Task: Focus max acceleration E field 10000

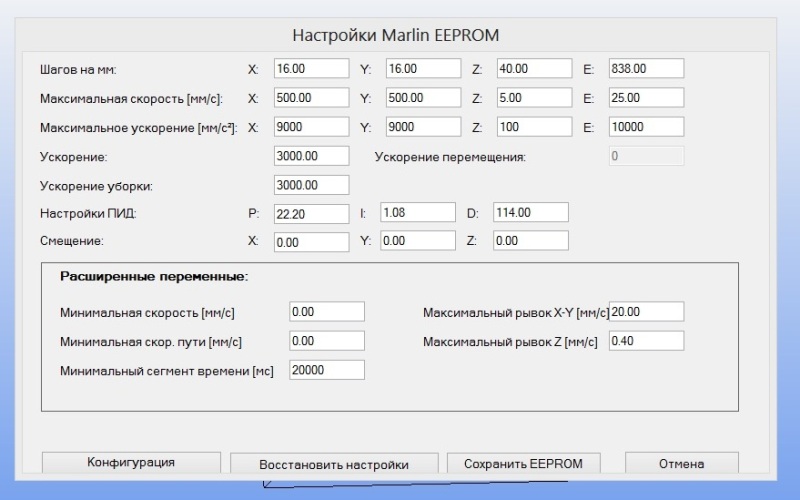Action: click(646, 127)
